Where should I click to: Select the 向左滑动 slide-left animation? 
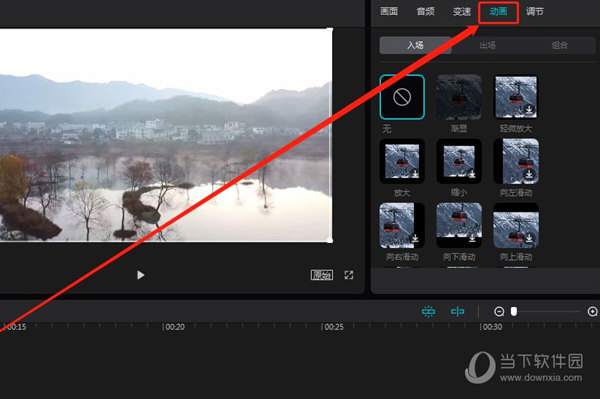[516, 161]
